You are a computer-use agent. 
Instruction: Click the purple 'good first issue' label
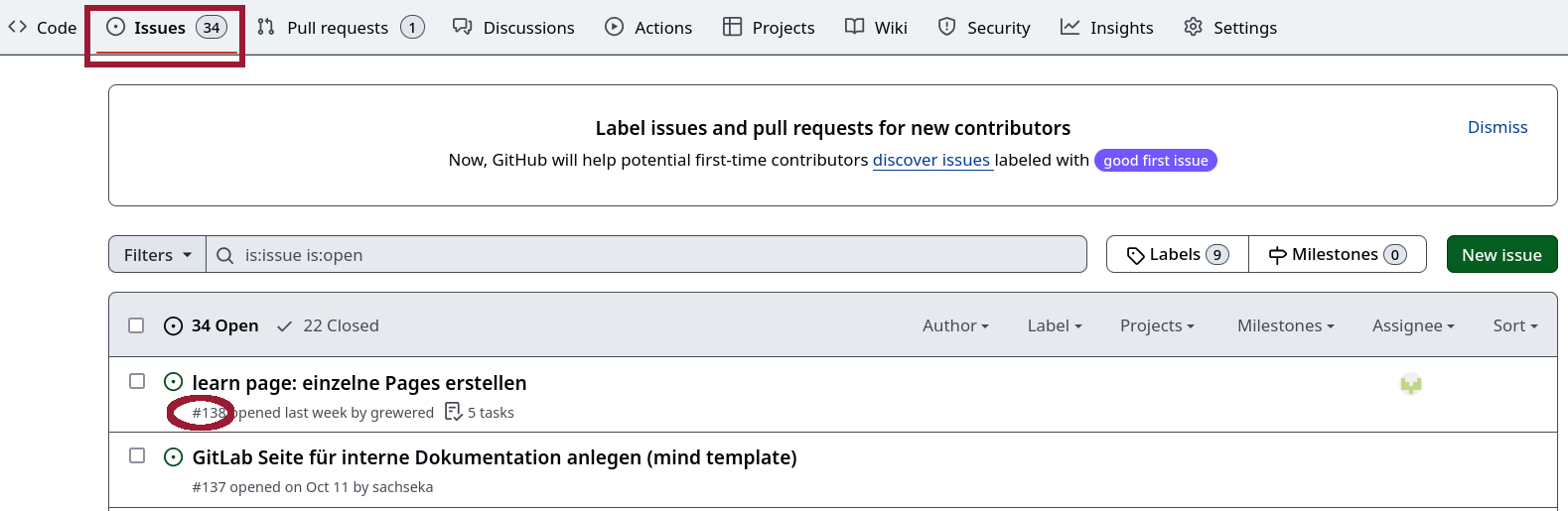click(1155, 161)
